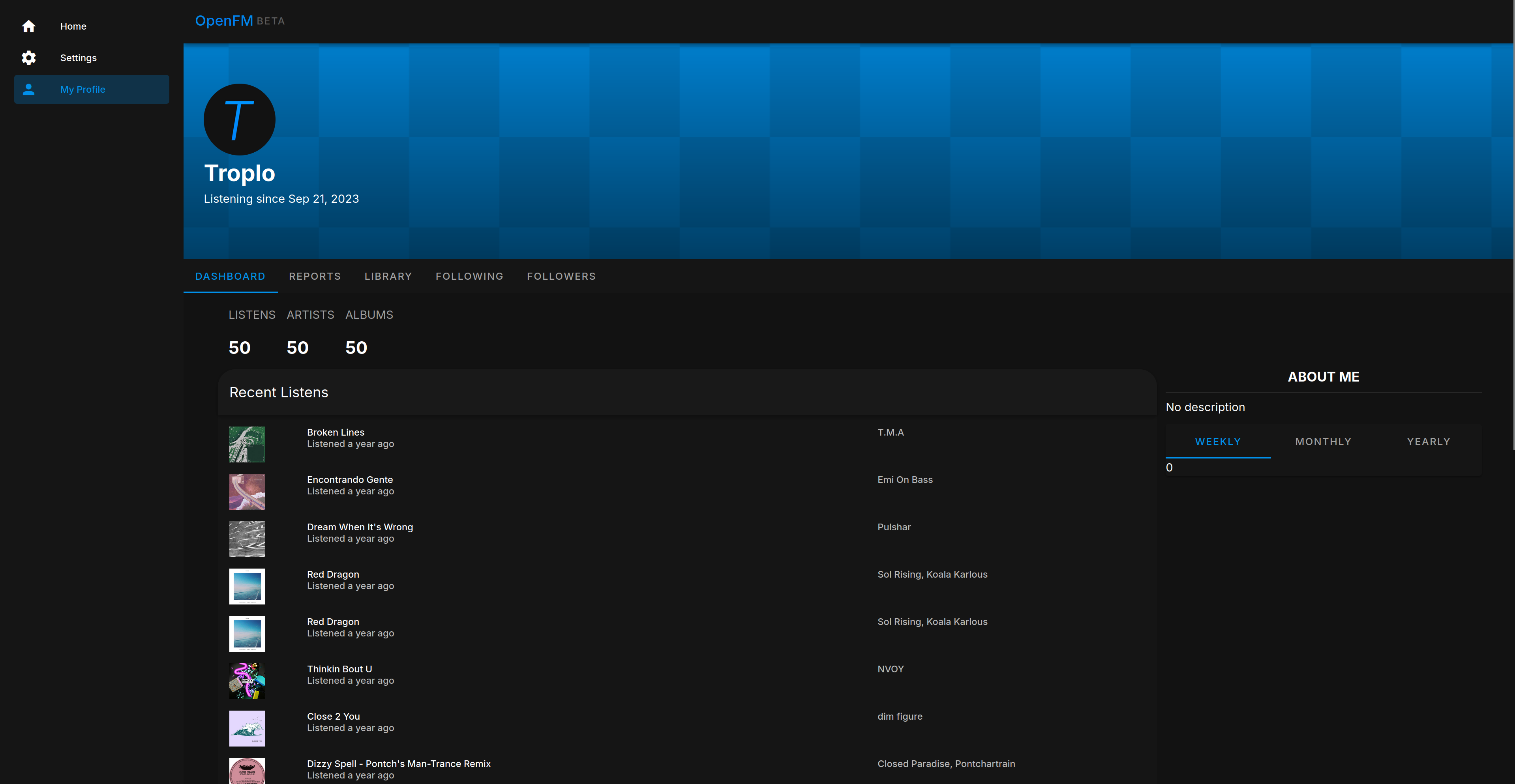The image size is (1515, 784).
Task: Open the Broken Lines album artwork
Action: point(247,444)
